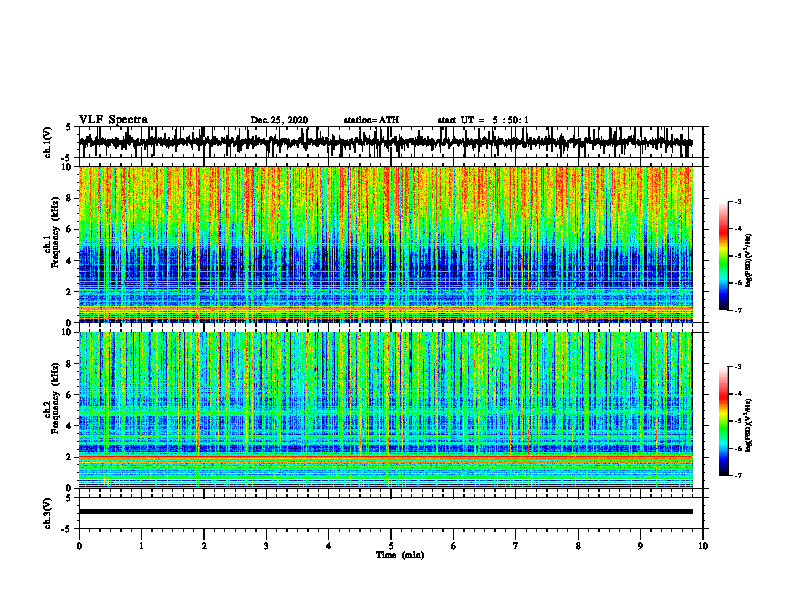Click the ch.1 colorbar log(PSD) unit label
792x612 pixels.
[x=750, y=261]
